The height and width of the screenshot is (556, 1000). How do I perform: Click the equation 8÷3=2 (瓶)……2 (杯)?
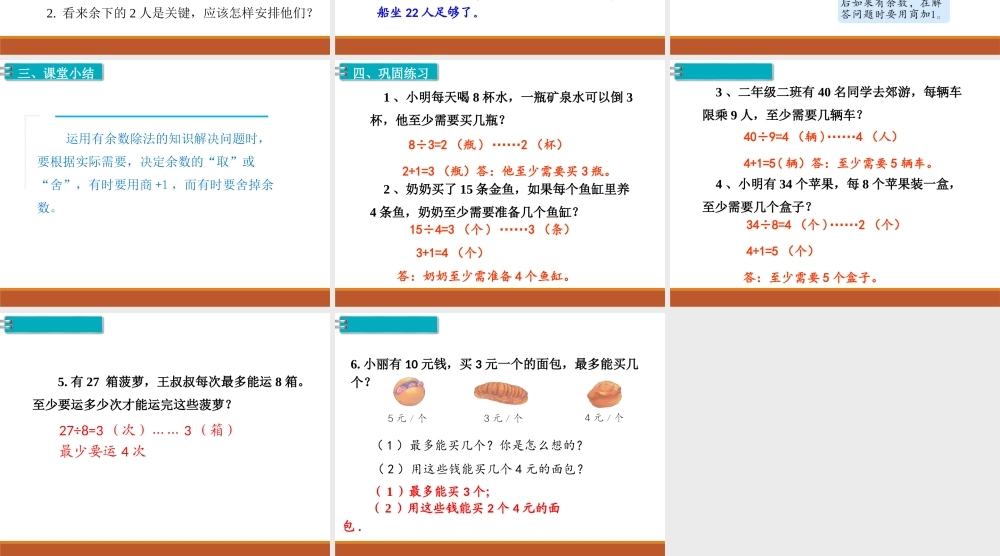point(485,144)
